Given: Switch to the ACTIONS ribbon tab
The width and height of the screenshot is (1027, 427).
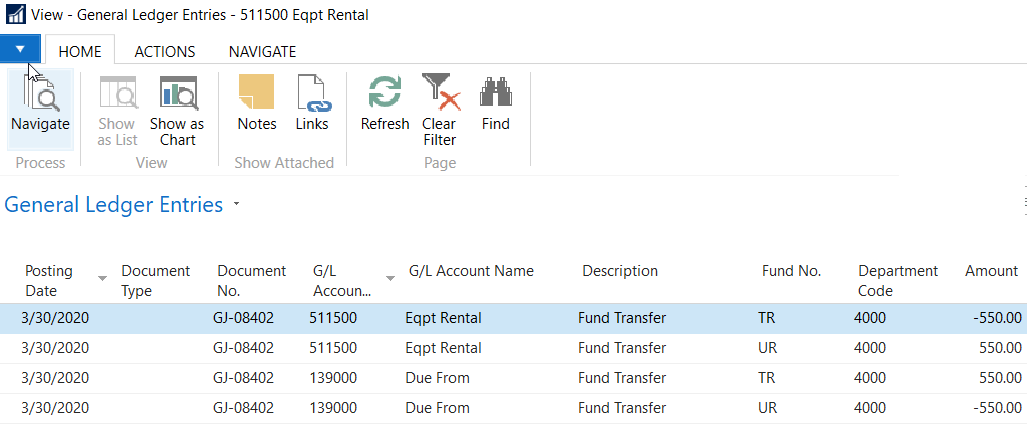Looking at the screenshot, I should pyautogui.click(x=165, y=51).
